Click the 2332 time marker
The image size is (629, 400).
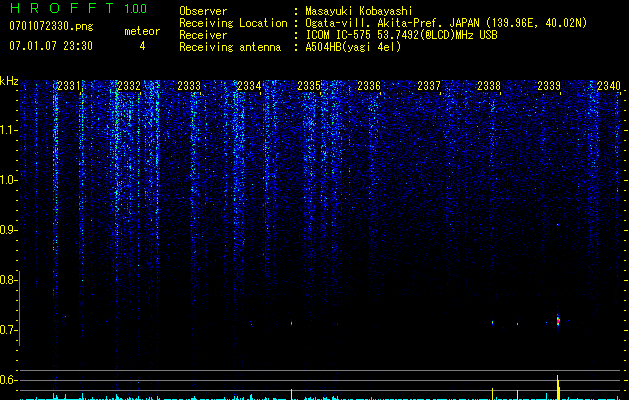[x=129, y=85]
